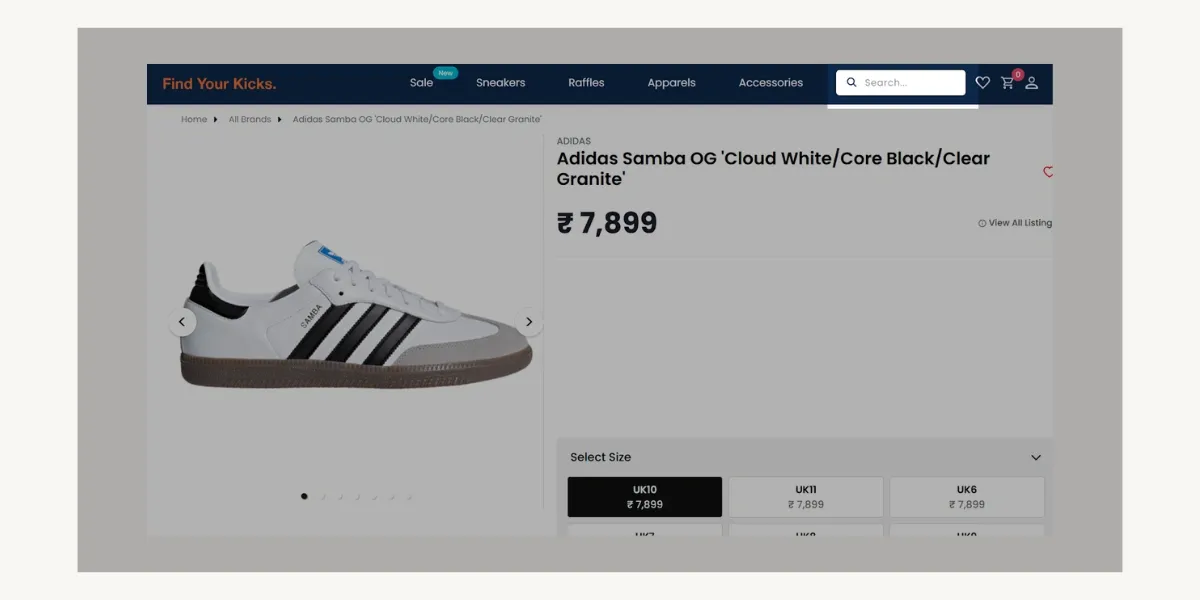
Task: Open the Apparels menu
Action: [671, 83]
